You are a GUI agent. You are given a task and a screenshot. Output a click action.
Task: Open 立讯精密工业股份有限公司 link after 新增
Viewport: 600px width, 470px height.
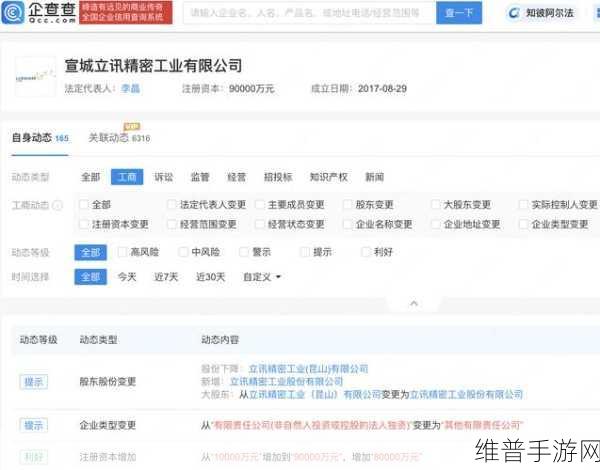point(286,382)
